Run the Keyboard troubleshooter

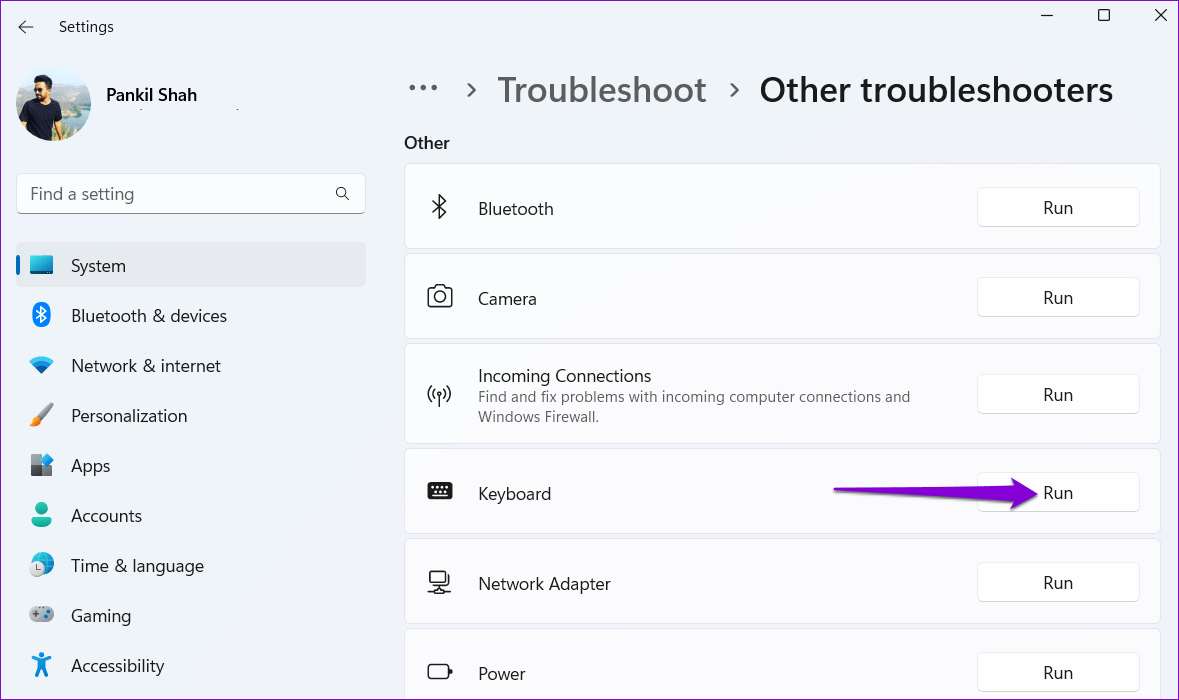click(1057, 493)
